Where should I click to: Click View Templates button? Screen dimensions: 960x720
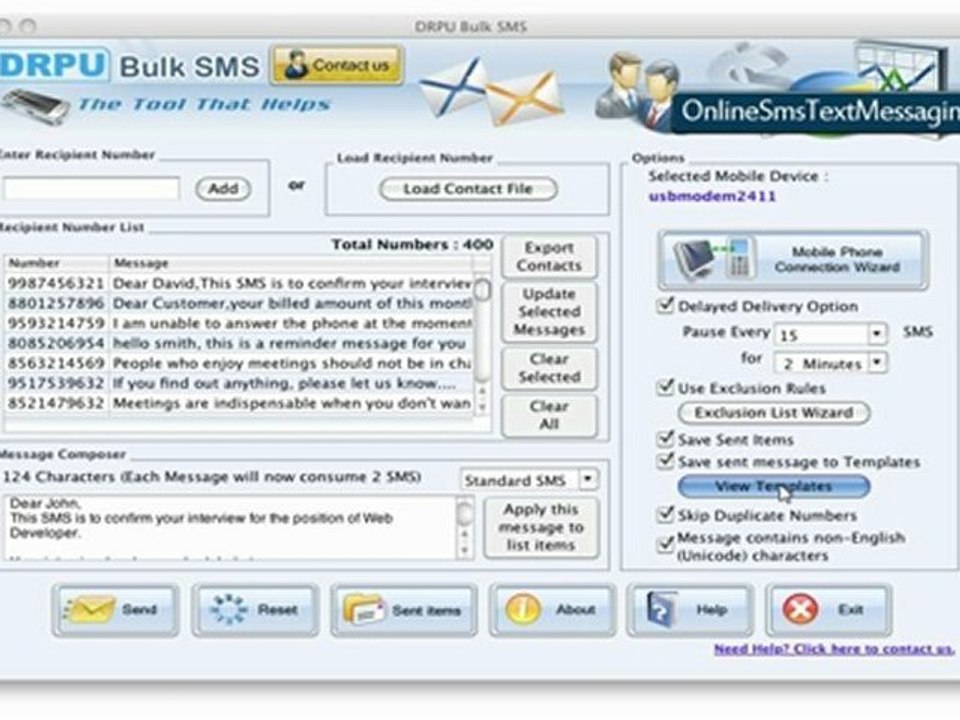tap(774, 487)
